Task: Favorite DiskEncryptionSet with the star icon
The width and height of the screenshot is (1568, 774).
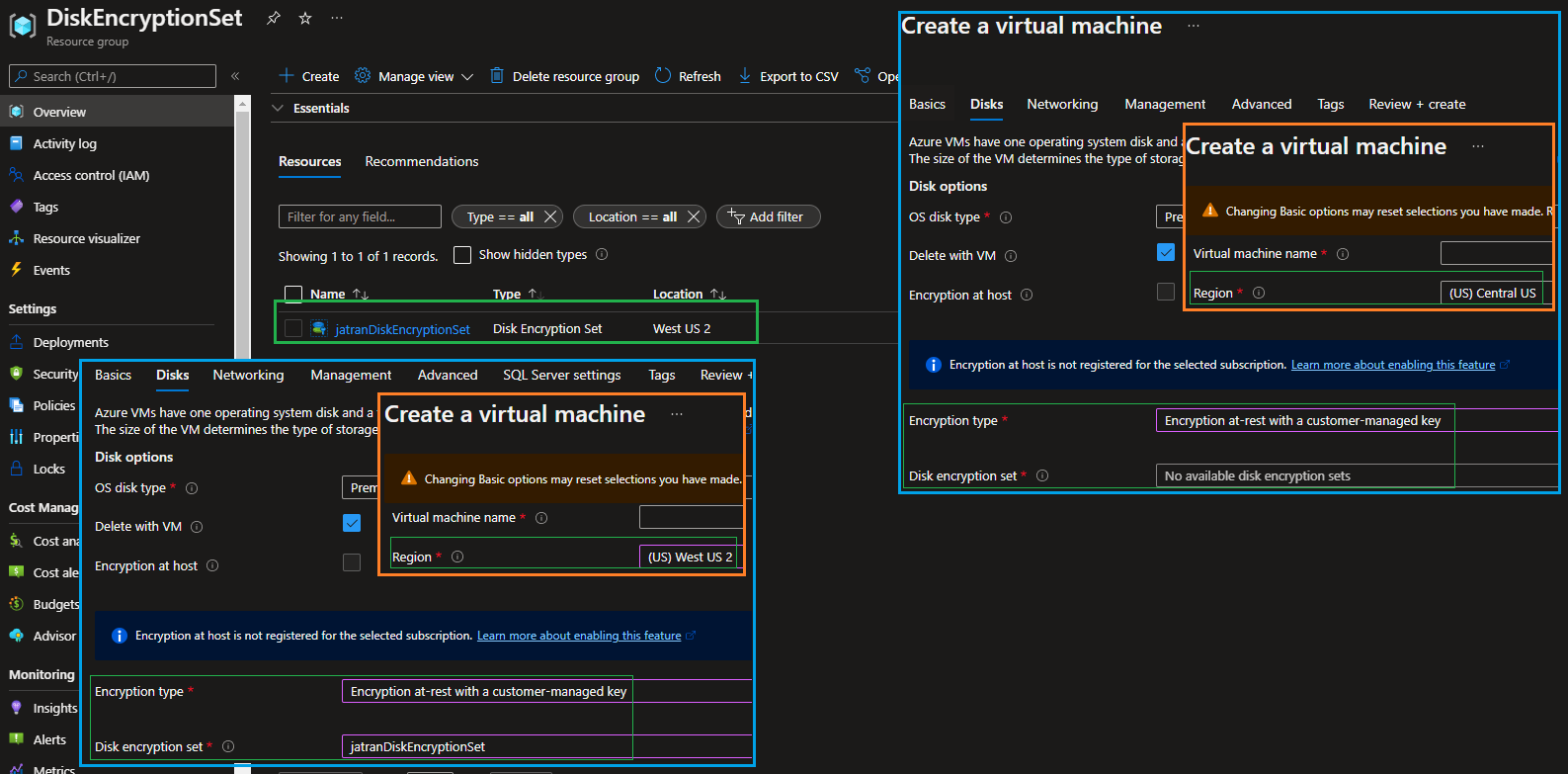Action: [305, 18]
